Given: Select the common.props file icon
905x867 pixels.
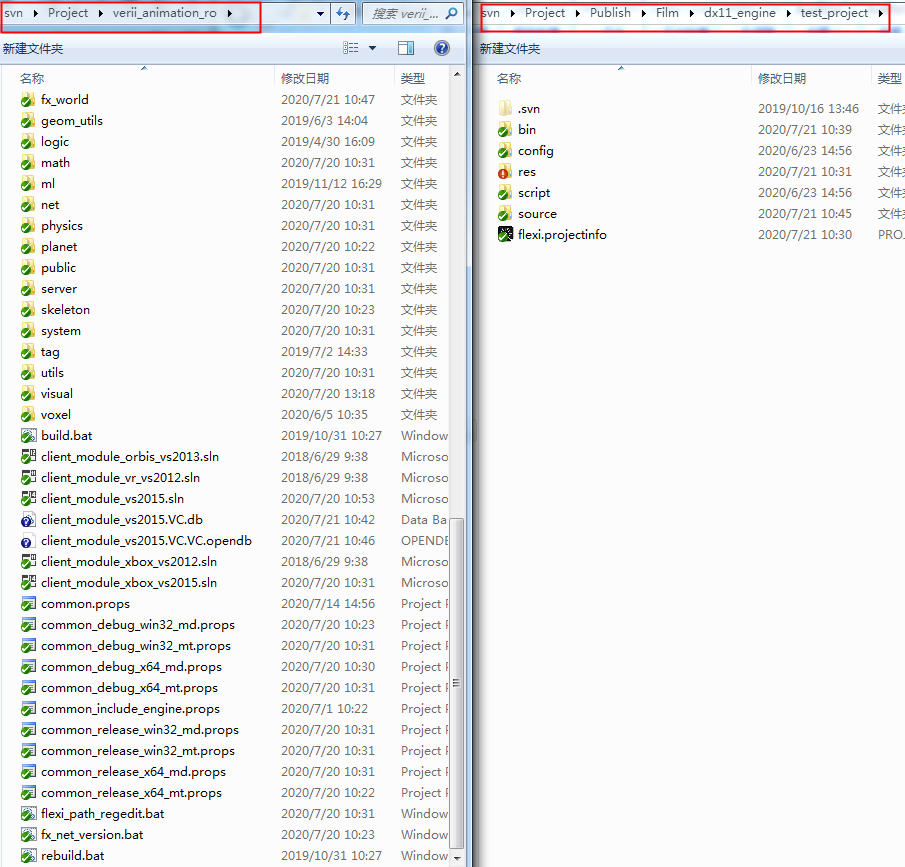Looking at the screenshot, I should point(29,604).
